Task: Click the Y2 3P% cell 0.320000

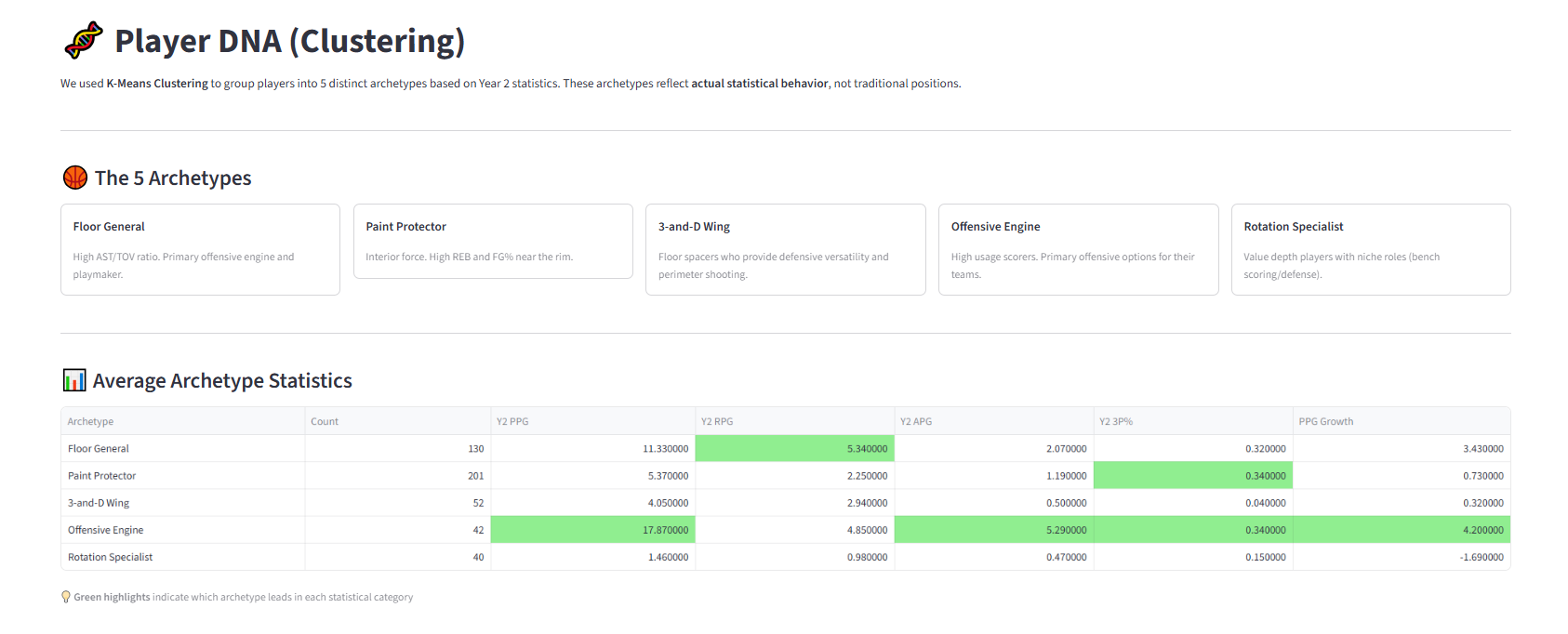Action: pyautogui.click(x=1192, y=448)
